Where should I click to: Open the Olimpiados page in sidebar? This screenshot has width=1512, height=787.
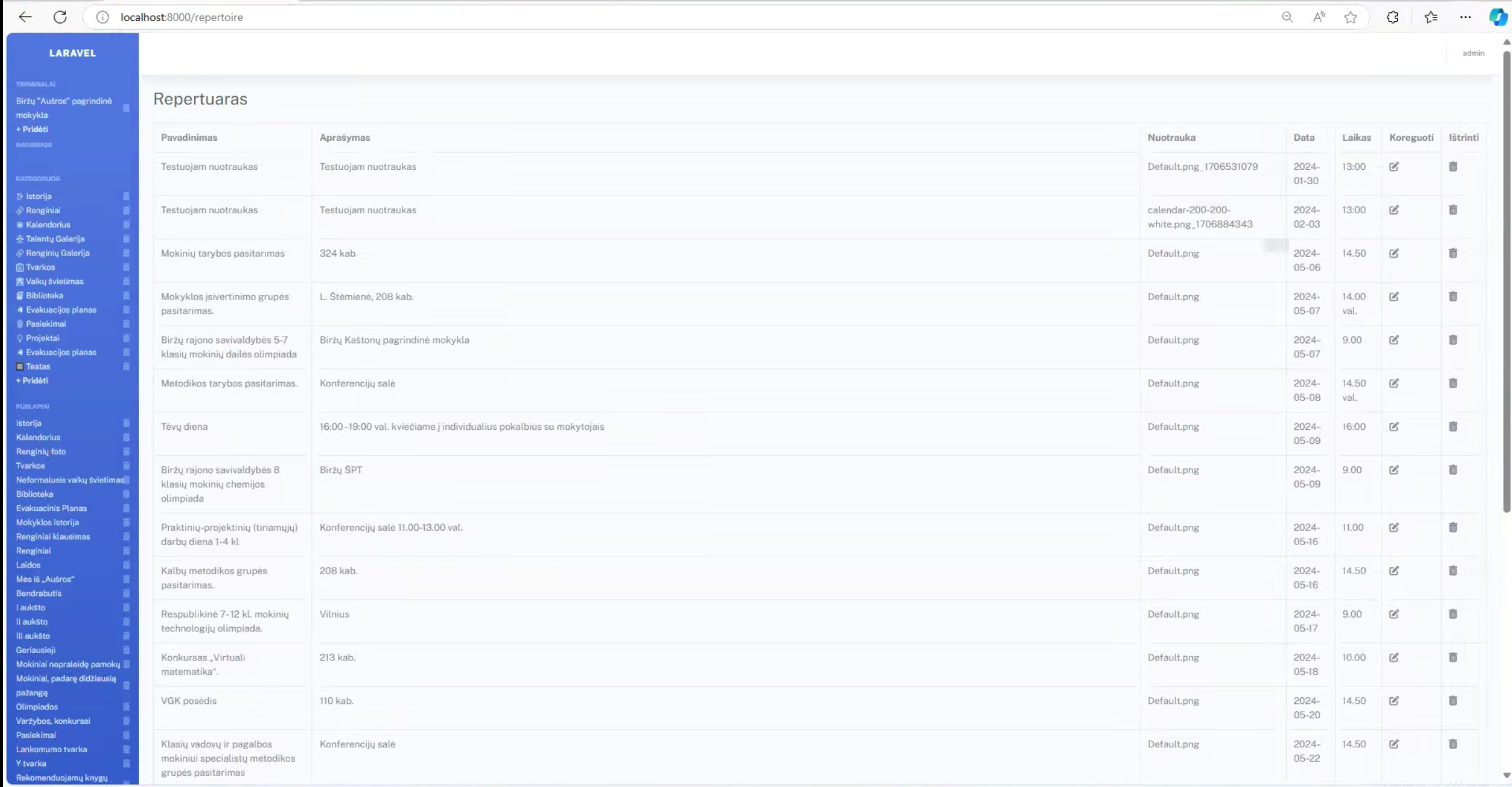(x=37, y=706)
